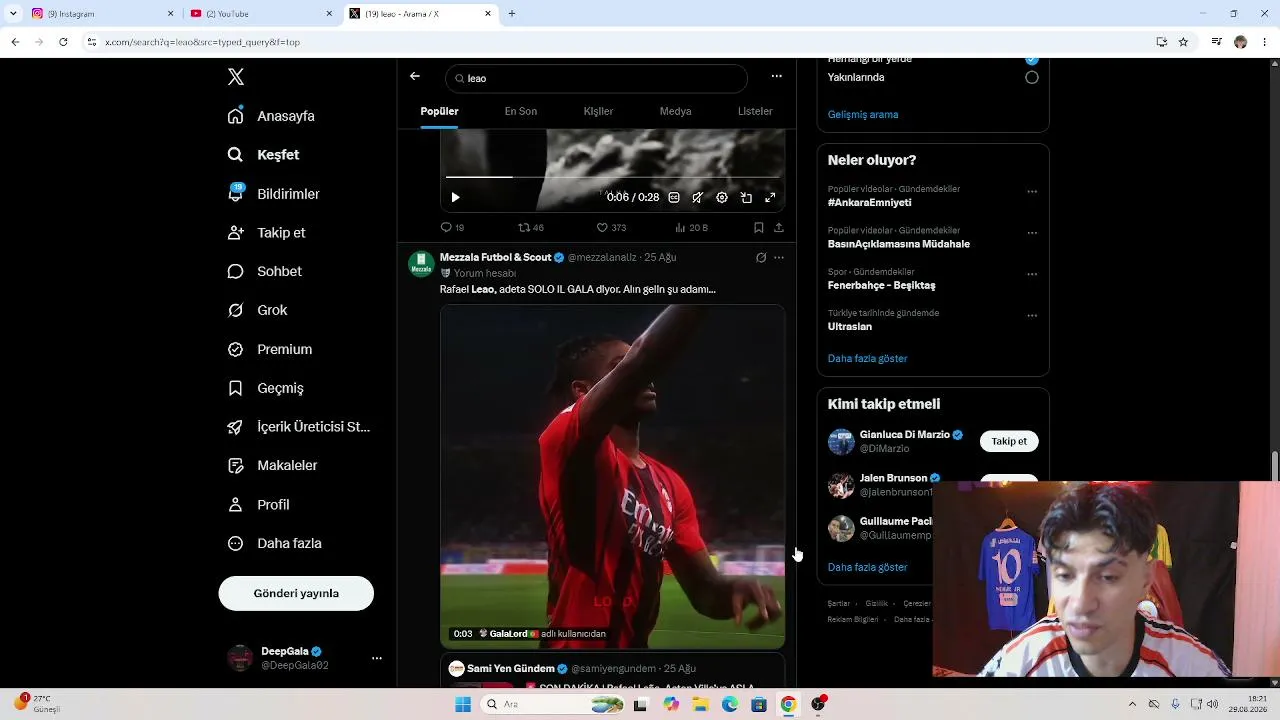Image resolution: width=1280 pixels, height=720 pixels.
Task: Open Sohbet chat section
Action: [264, 272]
